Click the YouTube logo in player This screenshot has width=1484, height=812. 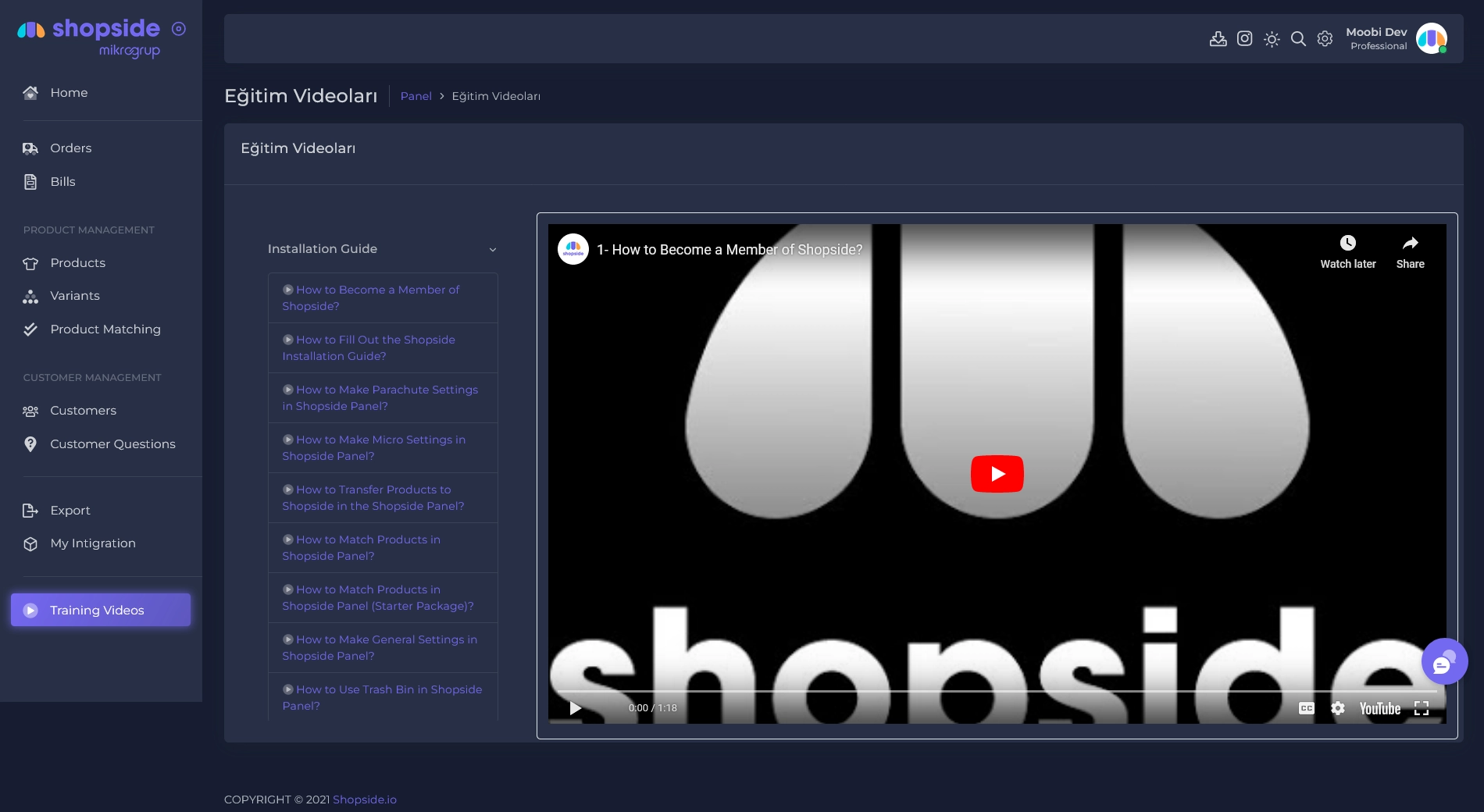pyautogui.click(x=1380, y=708)
